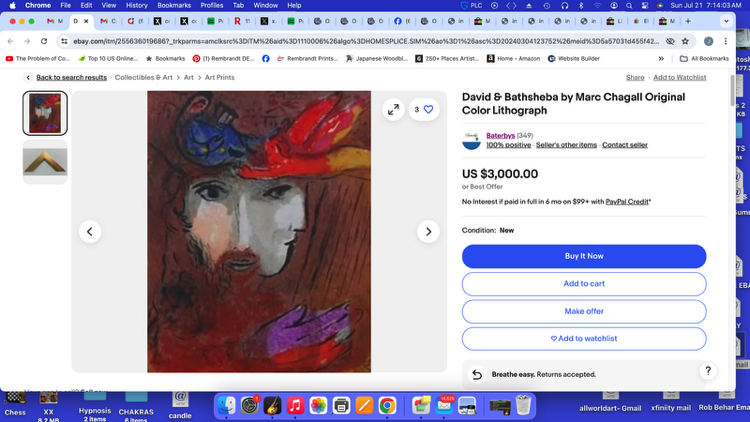Switch to the Facebook tab
The height and width of the screenshot is (422, 750).
[x=402, y=21]
